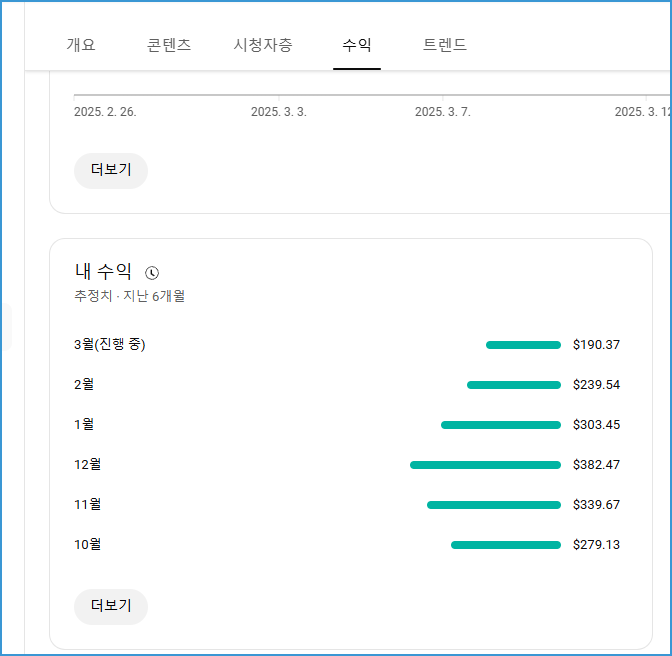Click the 2월 revenue bar
The width and height of the screenshot is (672, 656).
point(514,385)
